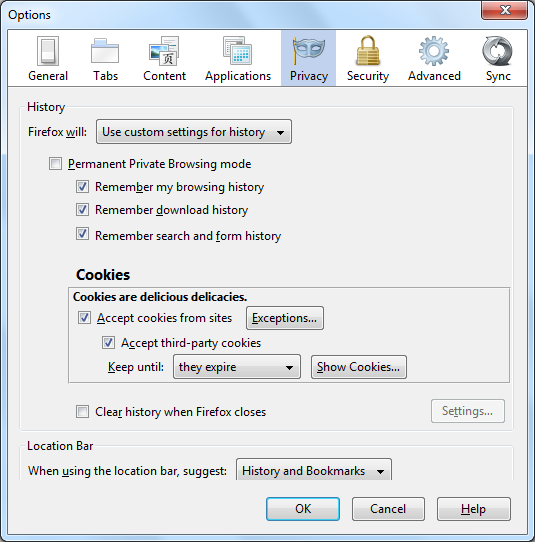Open the Security padlock icon

368,50
